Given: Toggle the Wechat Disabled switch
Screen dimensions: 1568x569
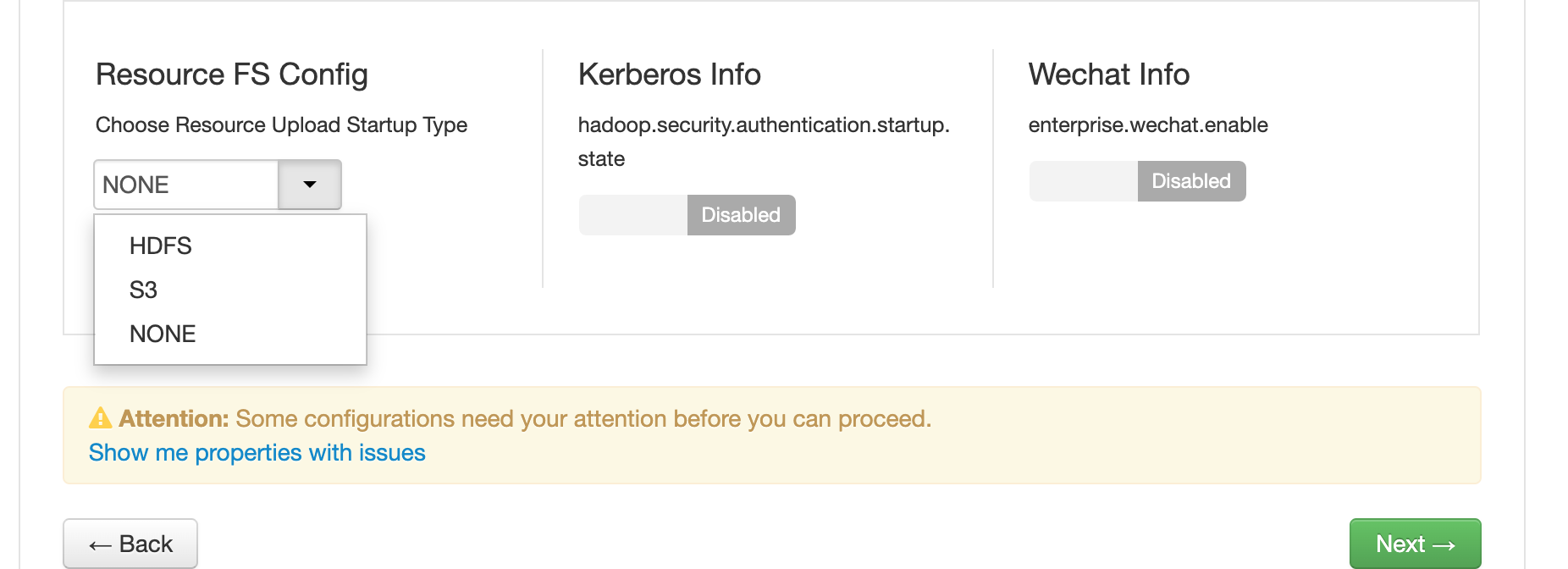Looking at the screenshot, I should coord(1191,181).
